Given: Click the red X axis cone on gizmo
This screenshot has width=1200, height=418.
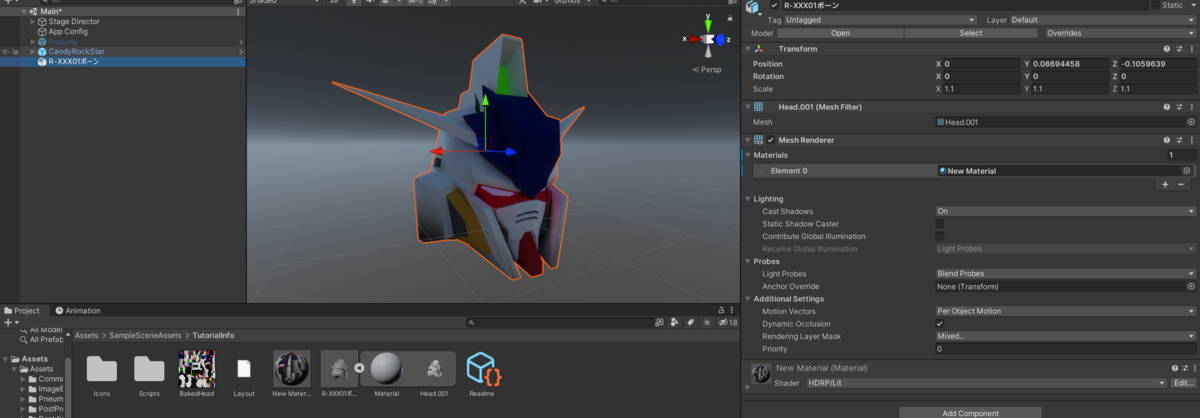Looking at the screenshot, I should point(693,39).
